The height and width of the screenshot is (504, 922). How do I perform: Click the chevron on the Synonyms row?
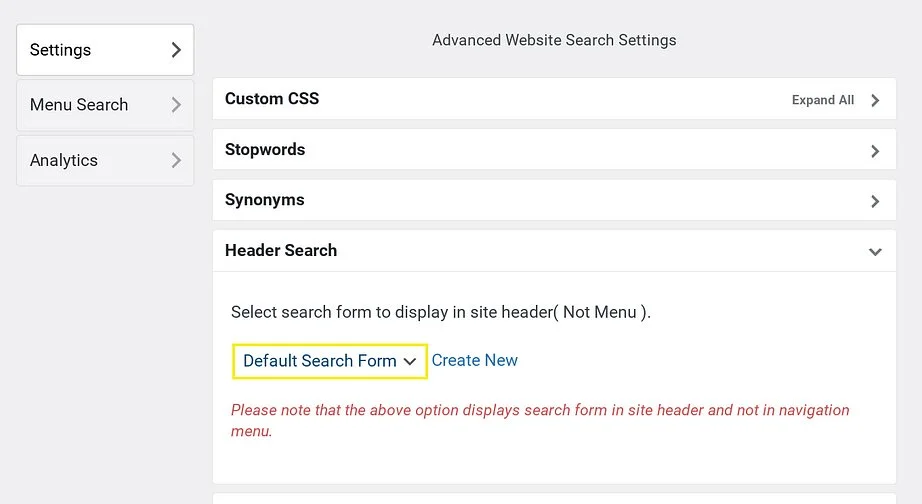pyautogui.click(x=875, y=201)
